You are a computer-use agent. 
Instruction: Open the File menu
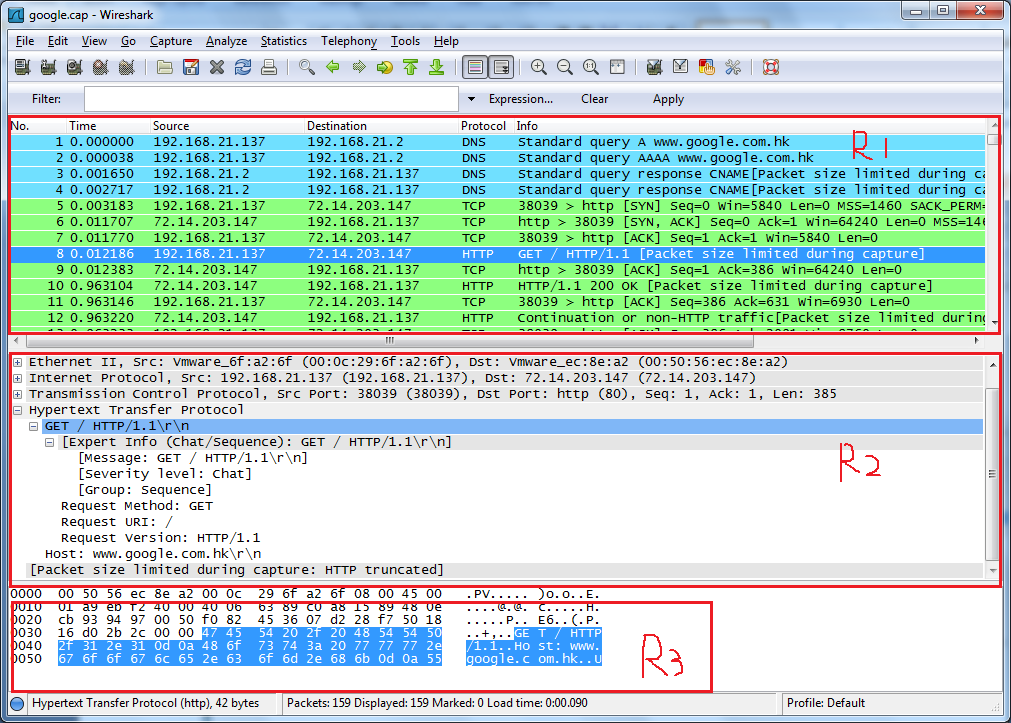(x=25, y=41)
